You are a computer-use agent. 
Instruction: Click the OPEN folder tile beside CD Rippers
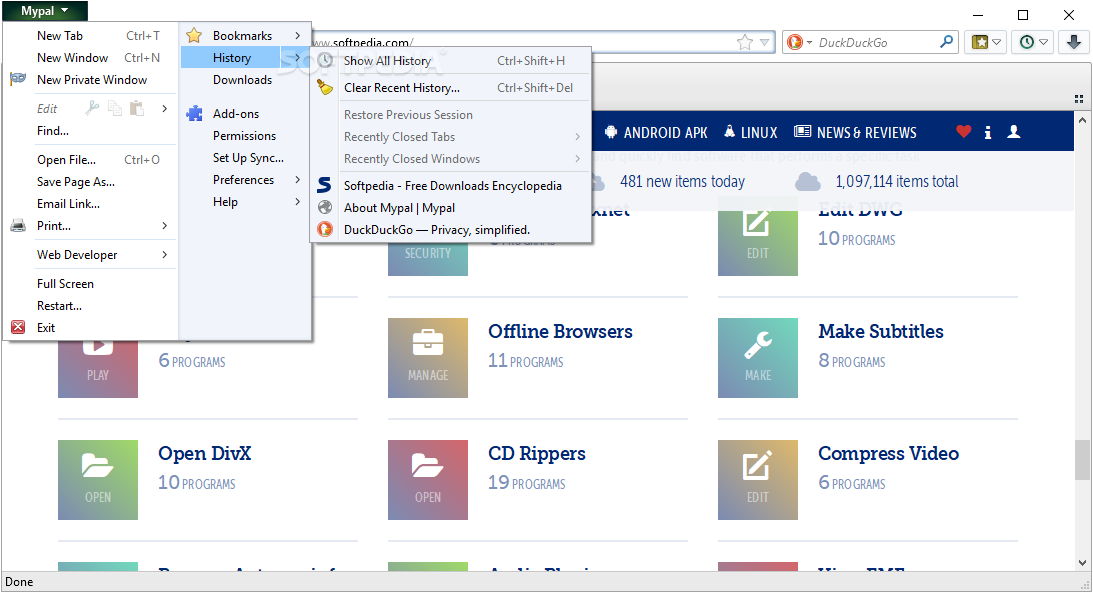[428, 480]
